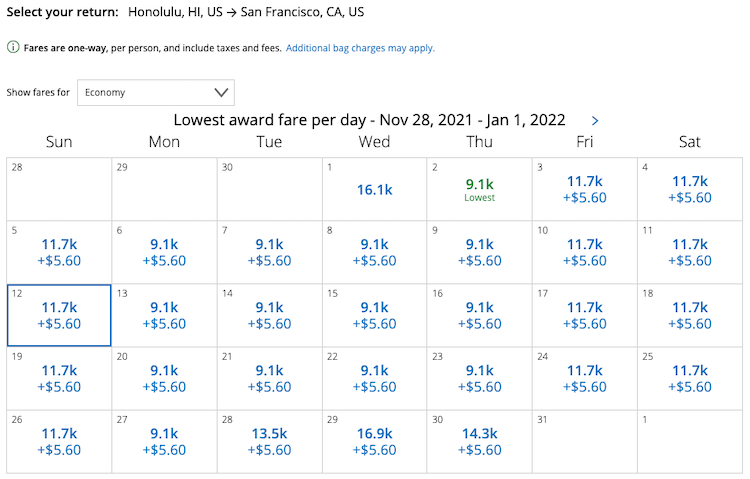
Task: Choose December 20 Monday 9.1k fare
Action: pos(164,379)
